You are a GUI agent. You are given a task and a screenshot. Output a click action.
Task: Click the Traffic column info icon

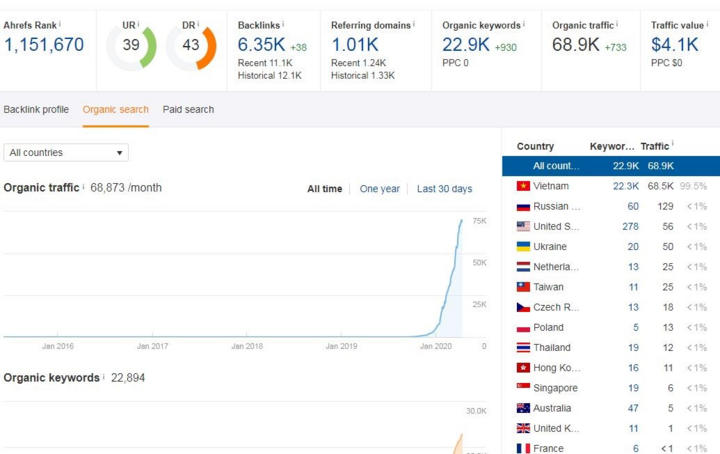673,144
